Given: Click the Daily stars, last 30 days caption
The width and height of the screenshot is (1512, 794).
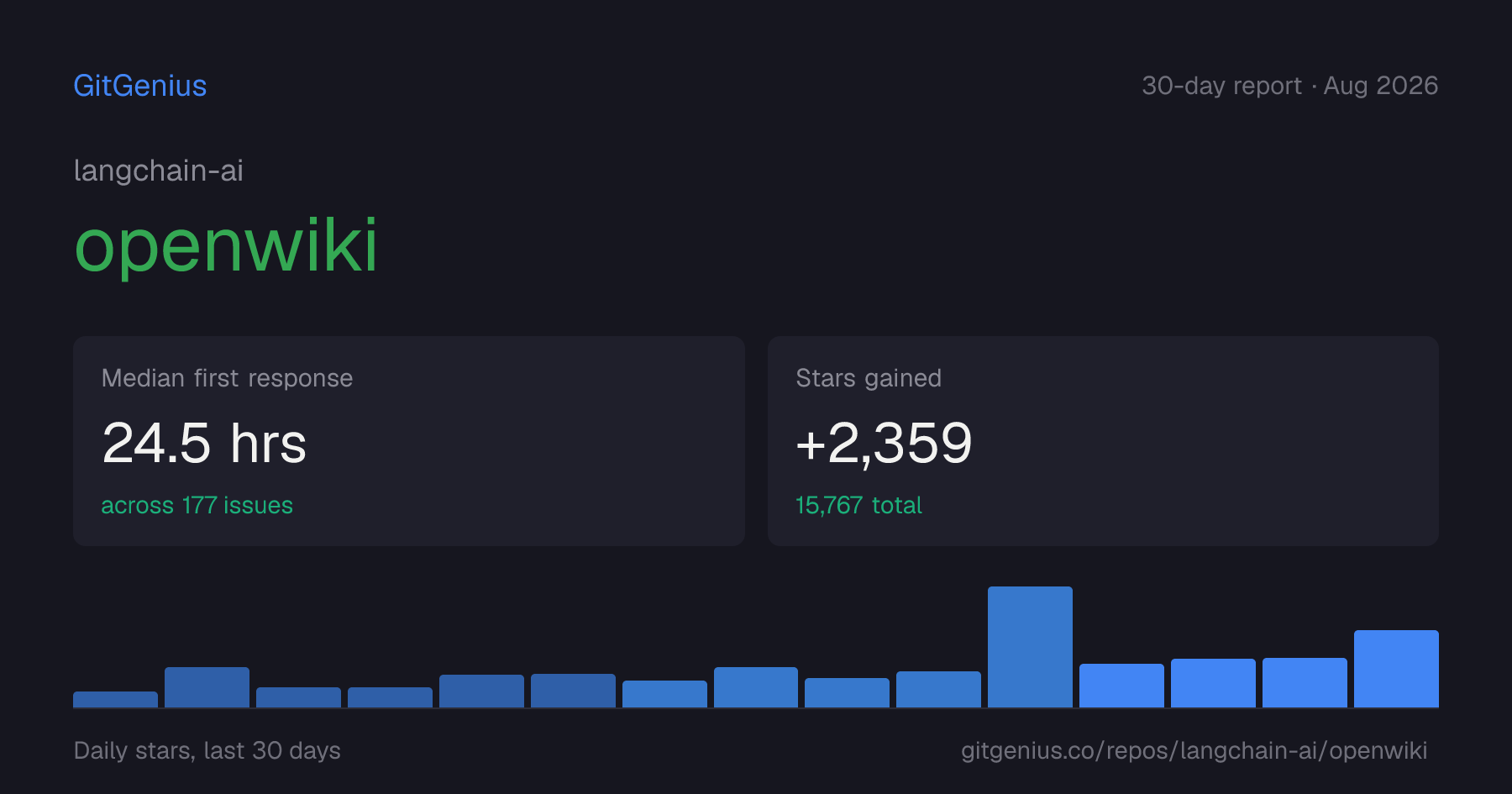Looking at the screenshot, I should tap(207, 750).
